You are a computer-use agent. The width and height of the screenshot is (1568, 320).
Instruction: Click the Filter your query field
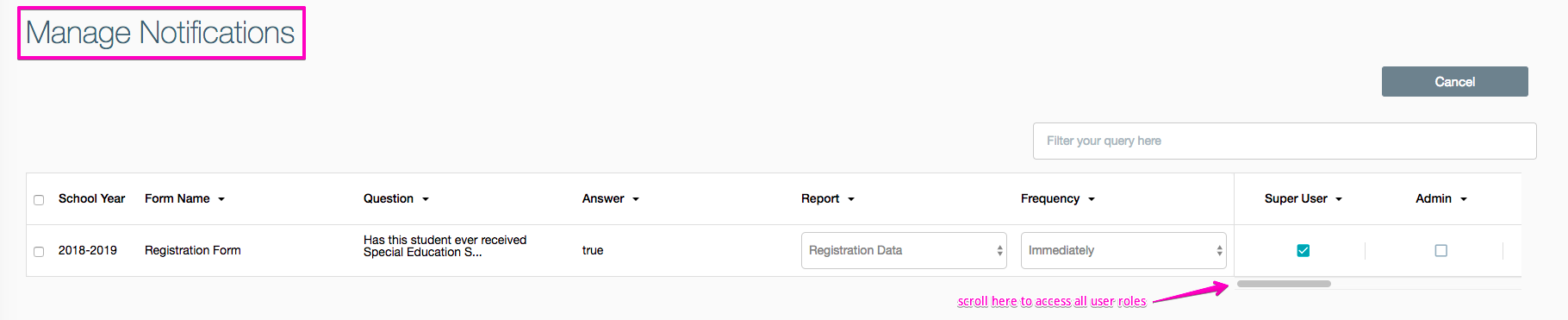1285,141
